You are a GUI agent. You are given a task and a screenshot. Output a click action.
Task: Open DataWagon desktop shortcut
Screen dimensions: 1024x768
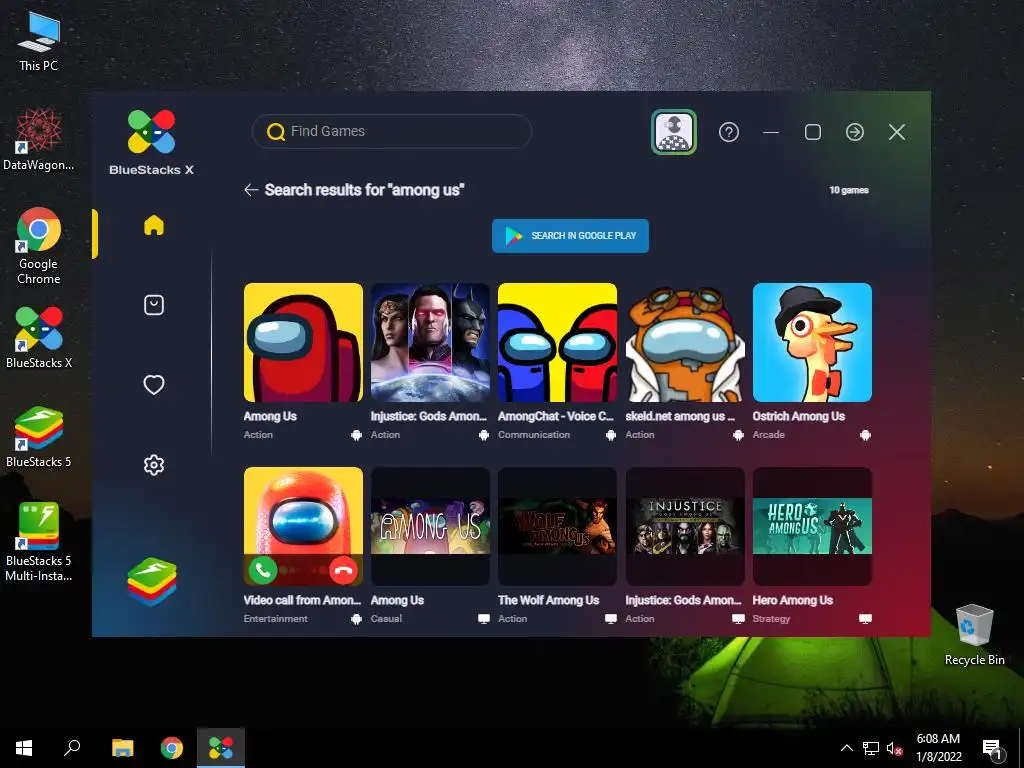point(39,140)
